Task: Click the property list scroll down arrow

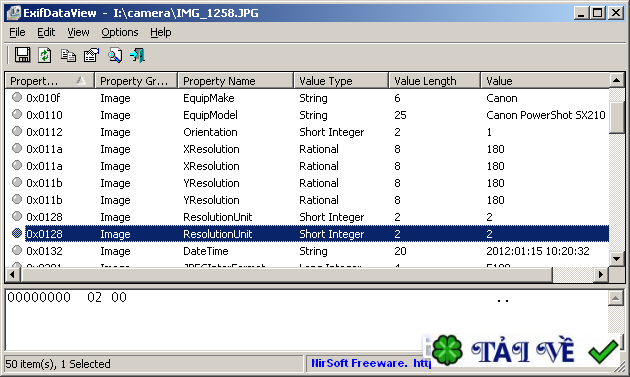Action: (616, 258)
